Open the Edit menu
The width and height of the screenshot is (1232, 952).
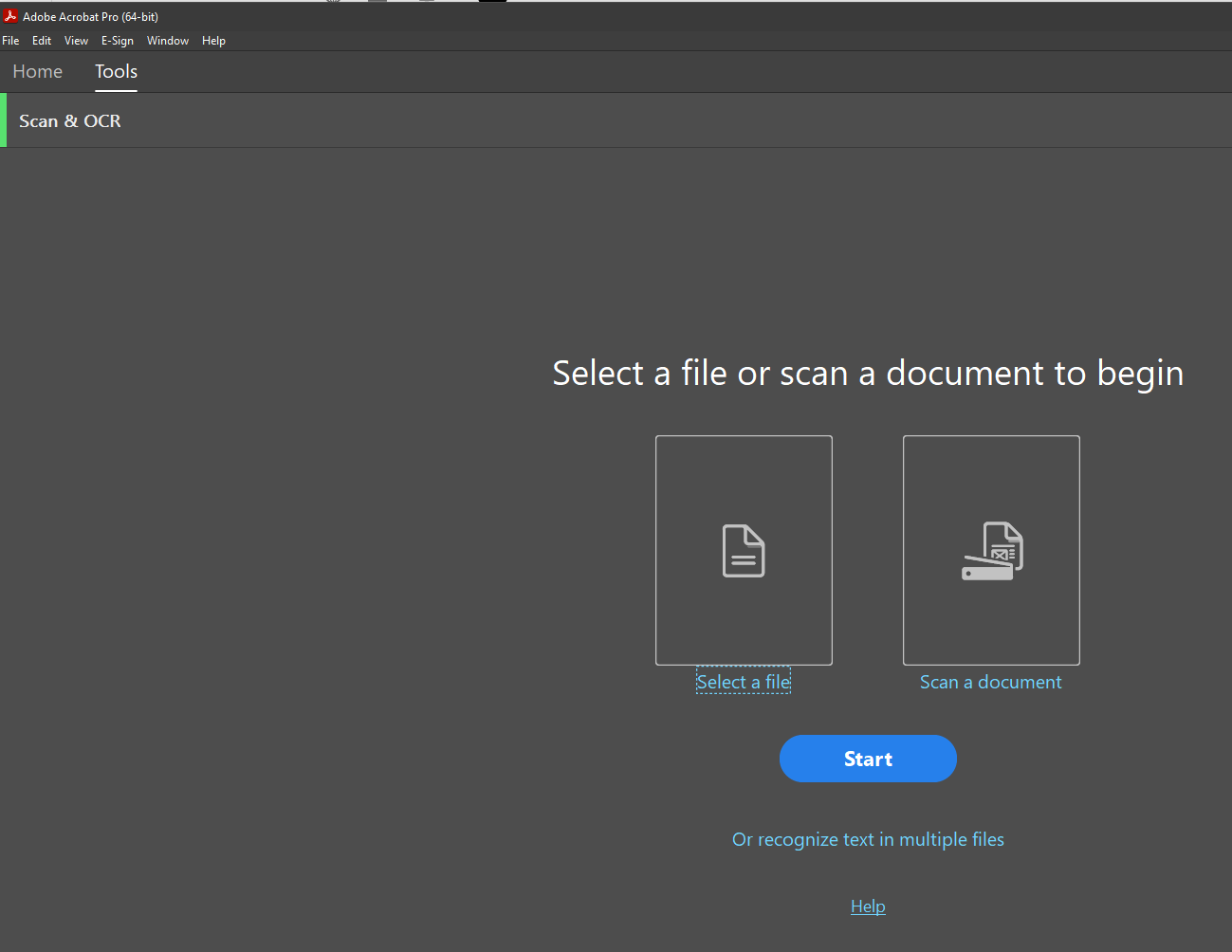(x=42, y=40)
